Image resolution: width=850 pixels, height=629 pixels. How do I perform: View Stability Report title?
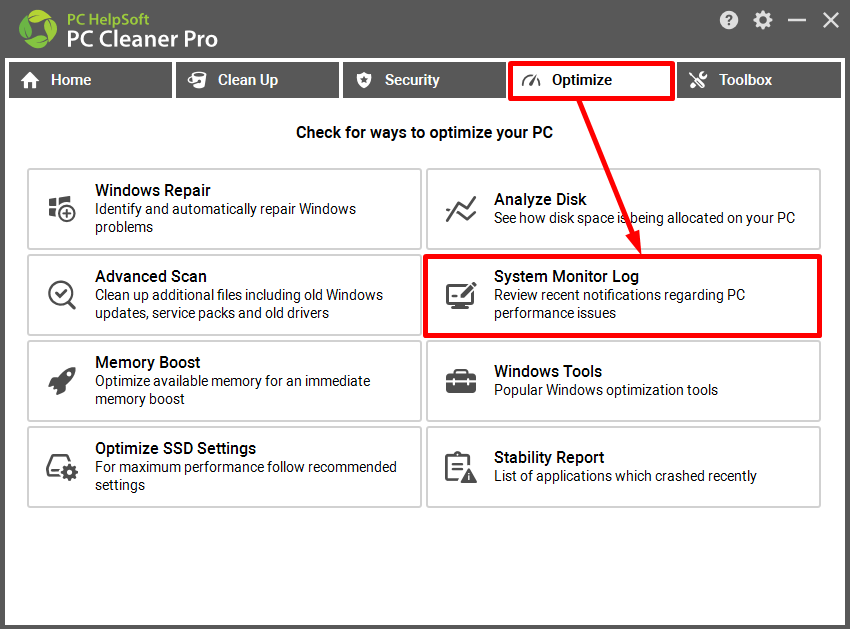pyautogui.click(x=549, y=458)
